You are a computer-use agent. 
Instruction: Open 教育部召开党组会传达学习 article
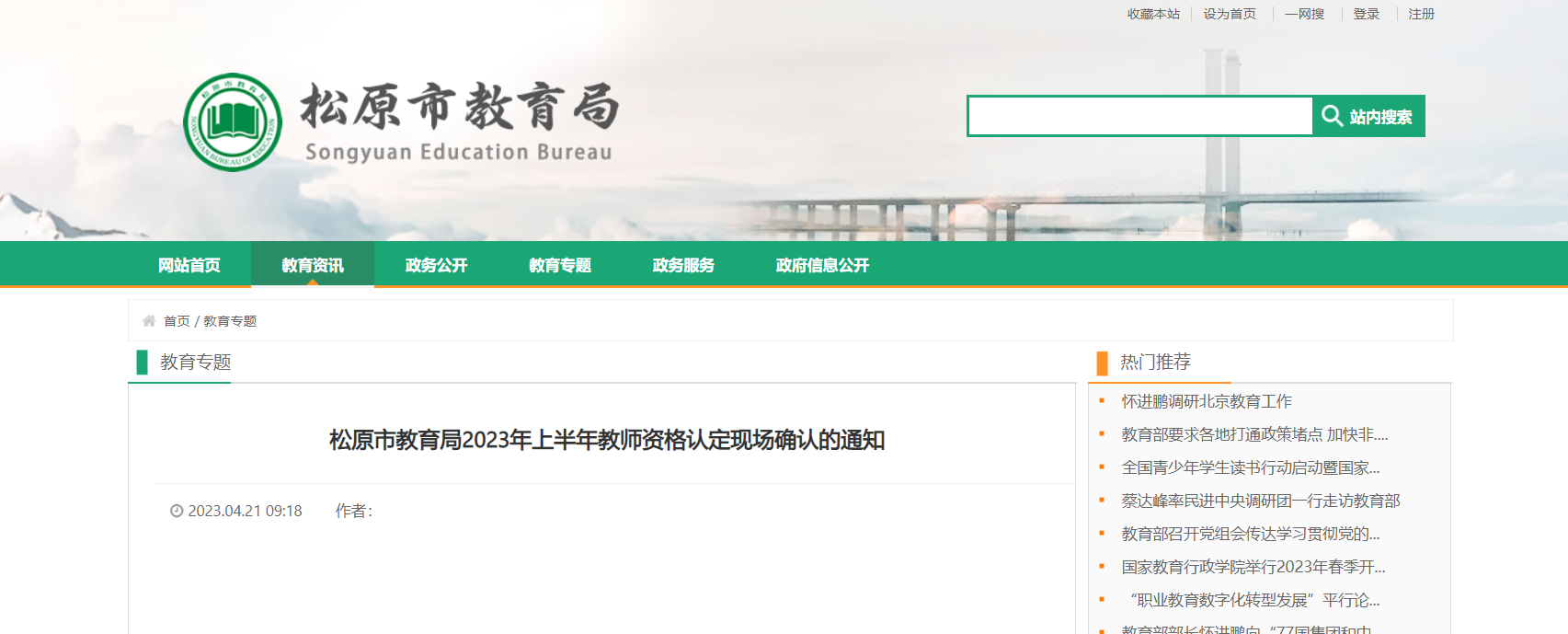coord(1251,534)
